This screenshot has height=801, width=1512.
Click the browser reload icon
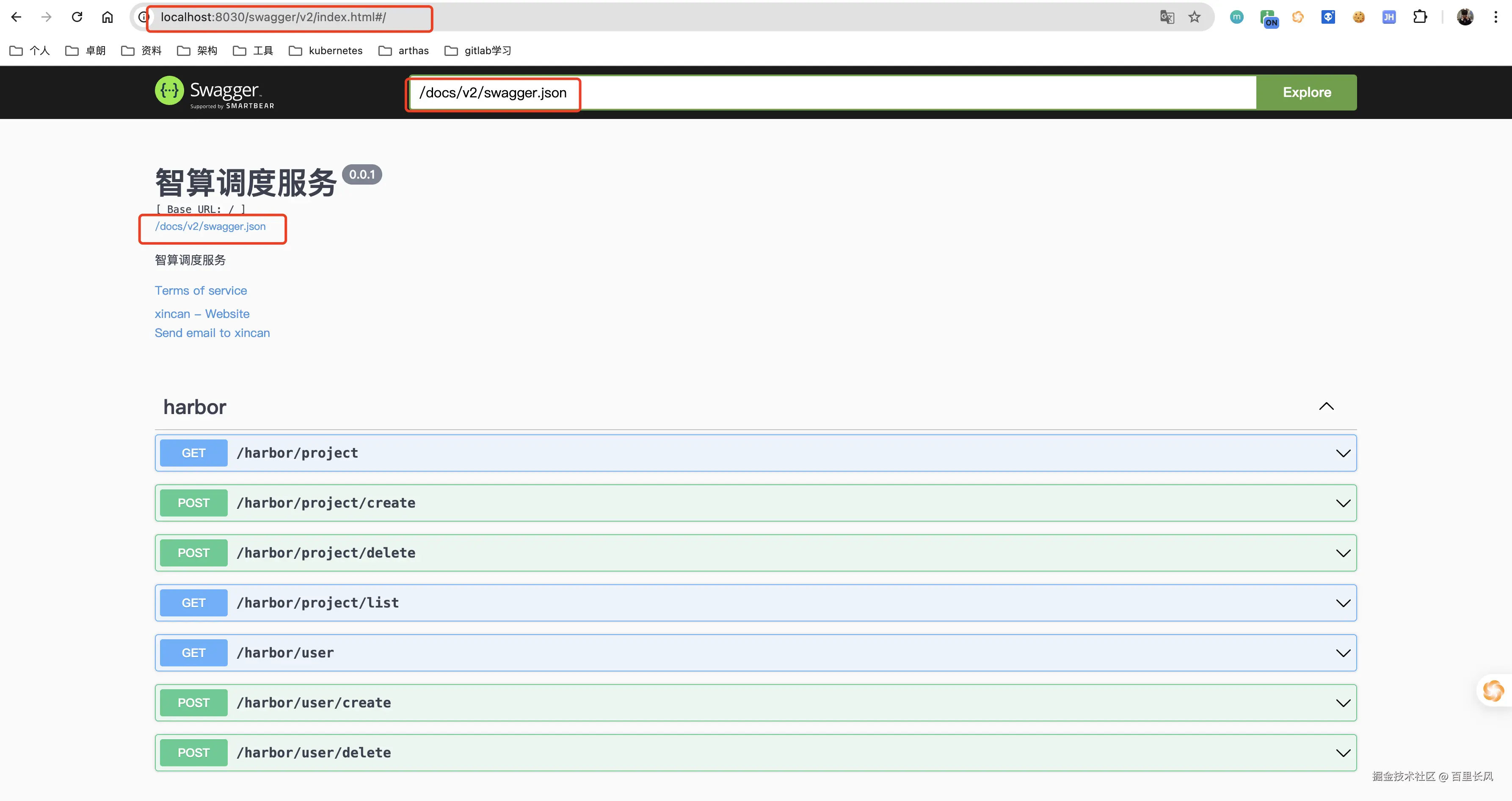pos(77,17)
